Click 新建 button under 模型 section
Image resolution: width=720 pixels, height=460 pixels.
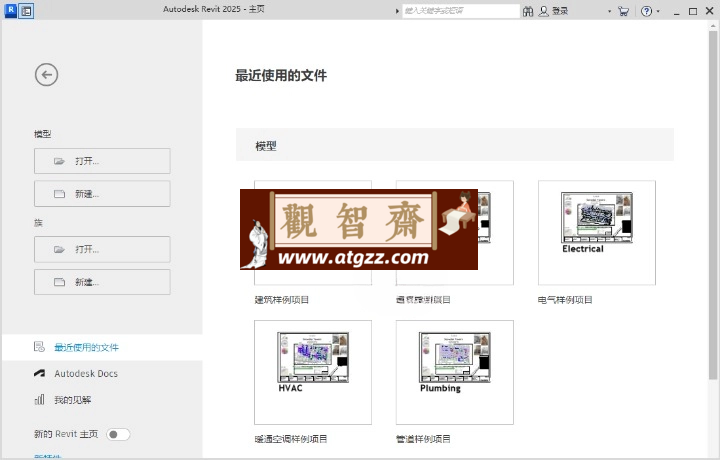[x=102, y=194]
